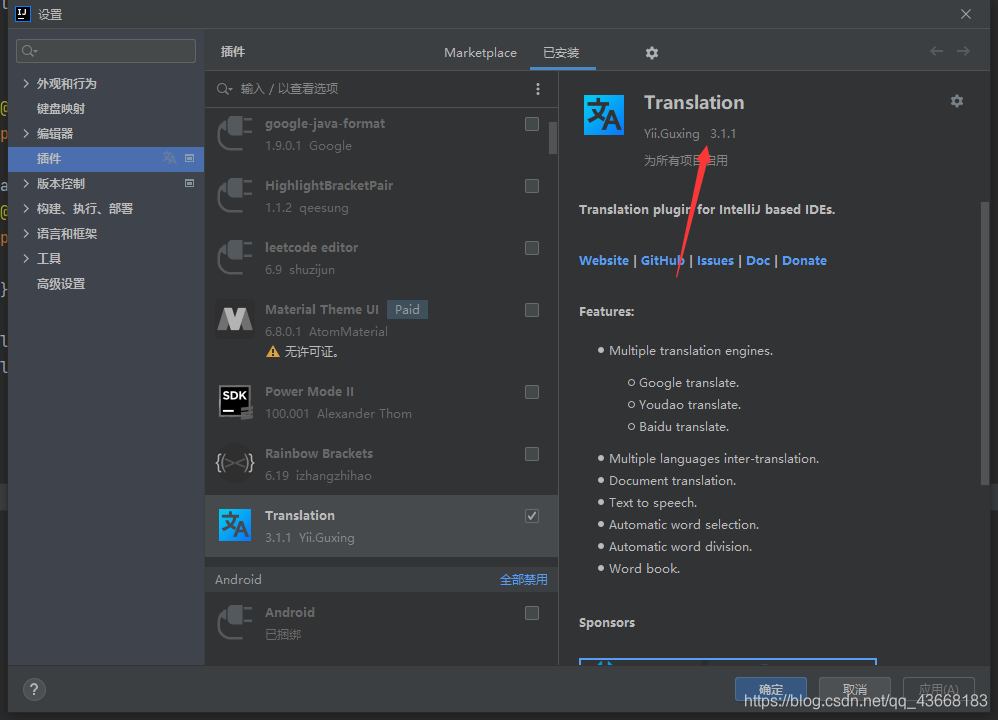Enable the Material Theme UI checkbox
The height and width of the screenshot is (720, 998).
point(532,310)
